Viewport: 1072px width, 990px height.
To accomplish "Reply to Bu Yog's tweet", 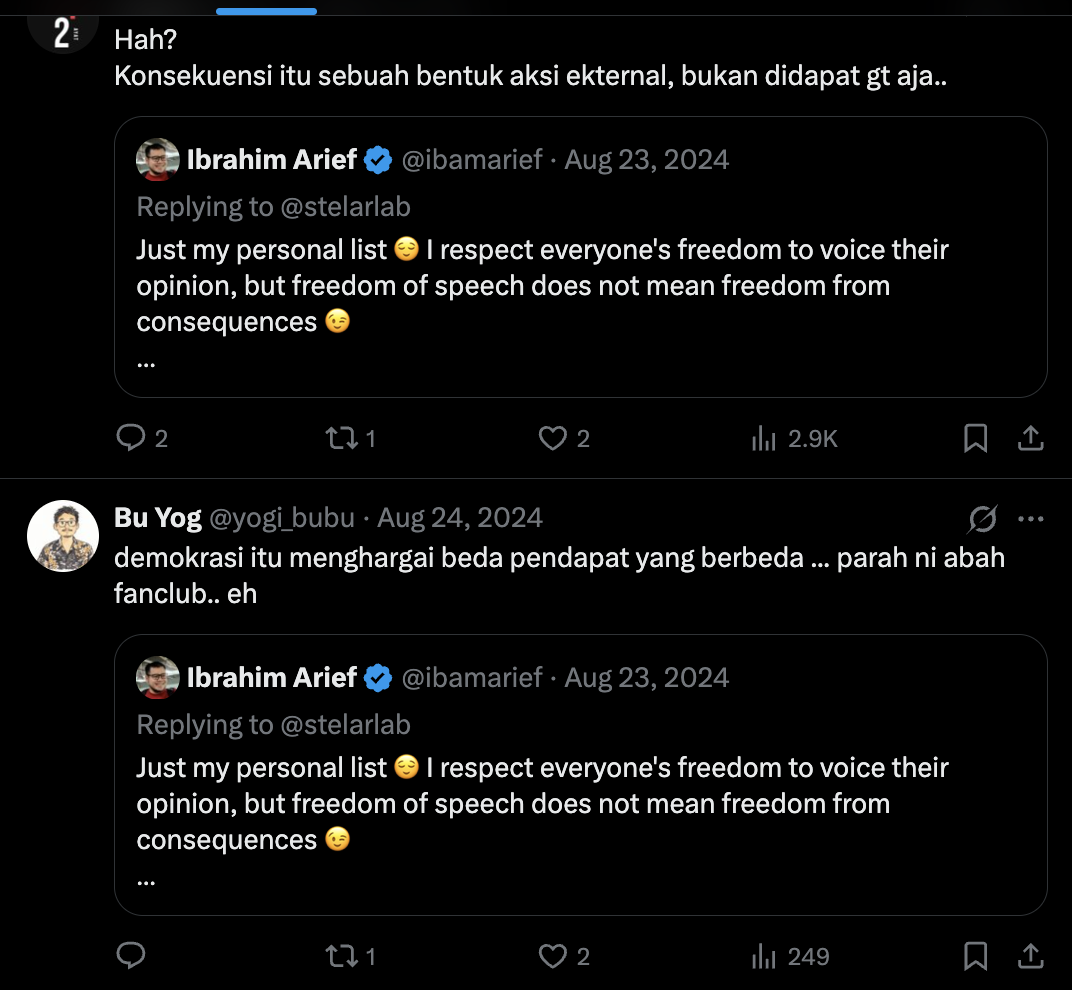I will click(131, 956).
